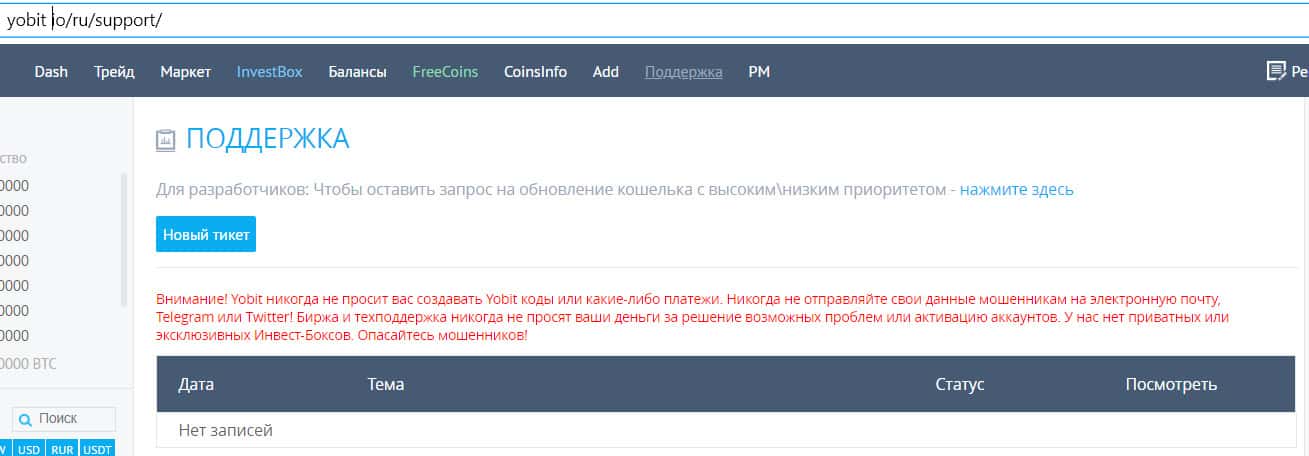Open the Dash menu item
The height and width of the screenshot is (456, 1309).
(51, 72)
